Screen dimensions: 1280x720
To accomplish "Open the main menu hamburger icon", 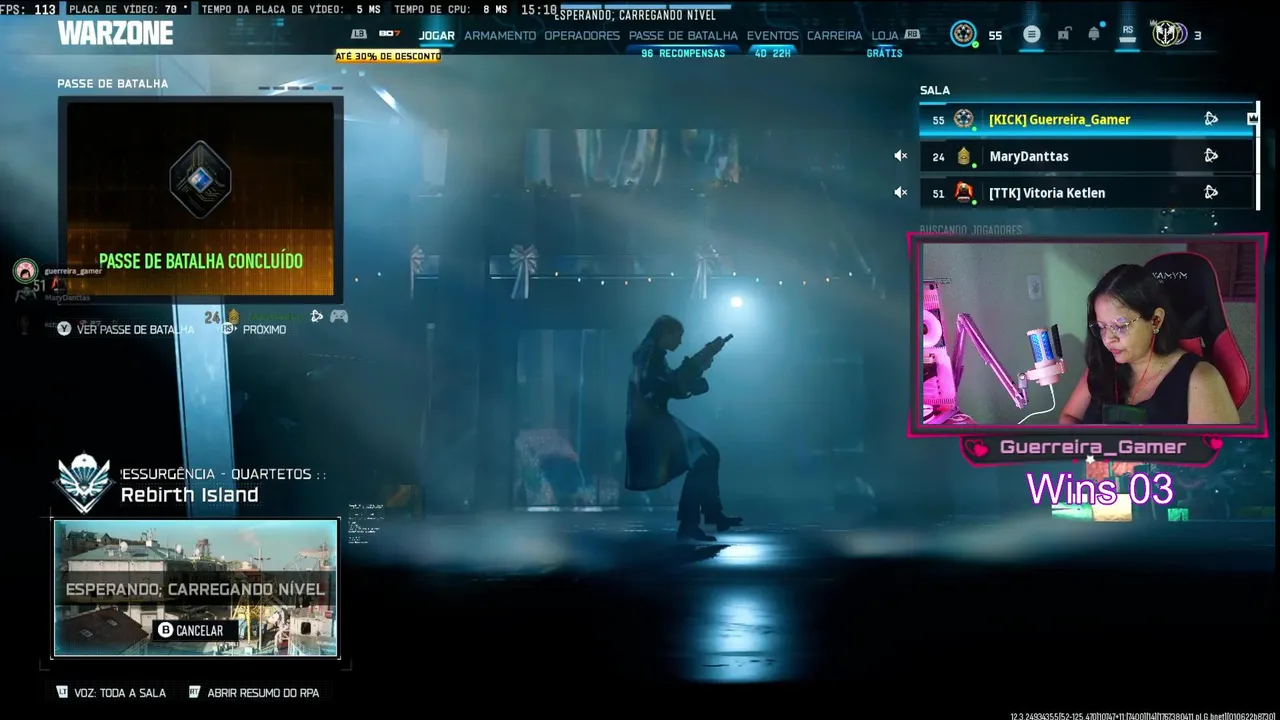I will coord(1032,34).
